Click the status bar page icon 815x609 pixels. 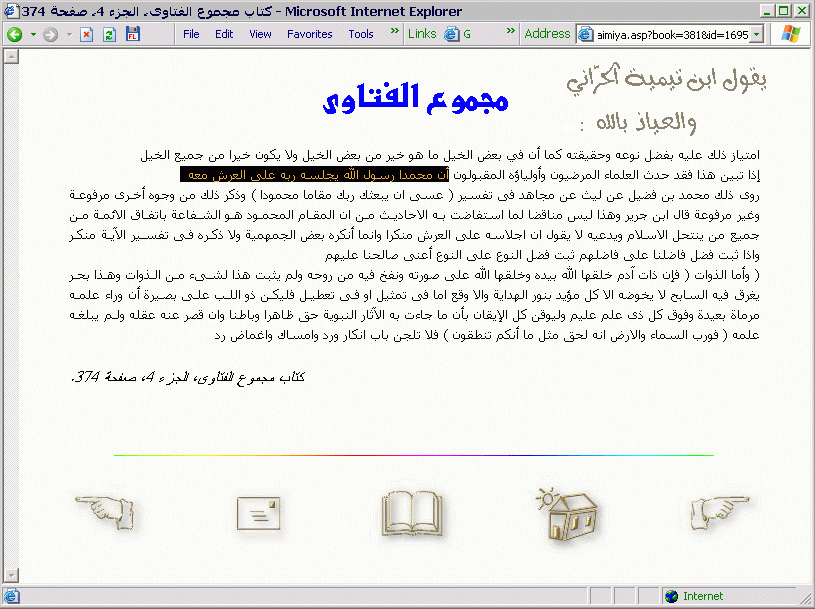[x=11, y=596]
